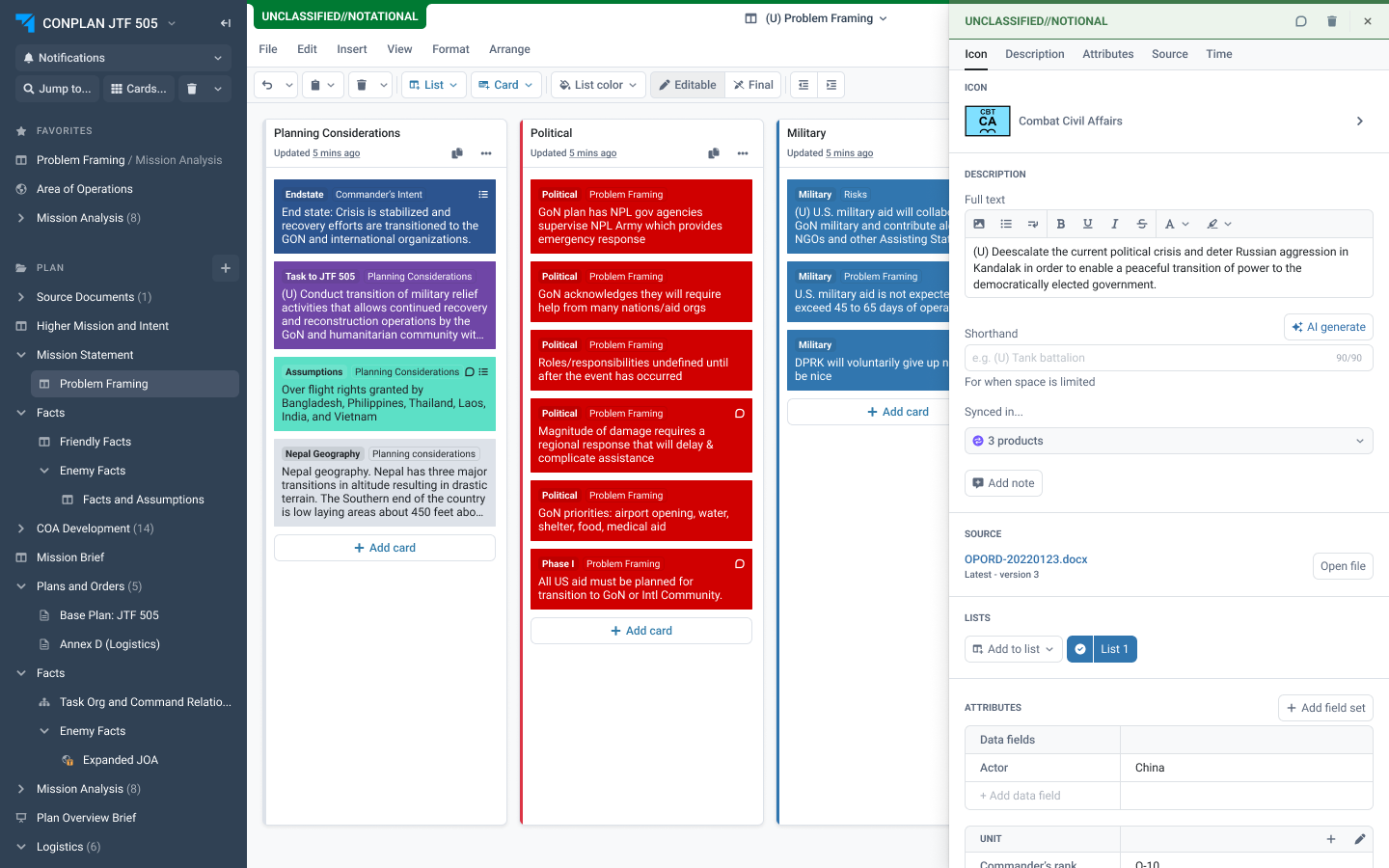Expand COA Development in the sidebar
Viewport: 1389px width, 868px height.
coord(21,529)
